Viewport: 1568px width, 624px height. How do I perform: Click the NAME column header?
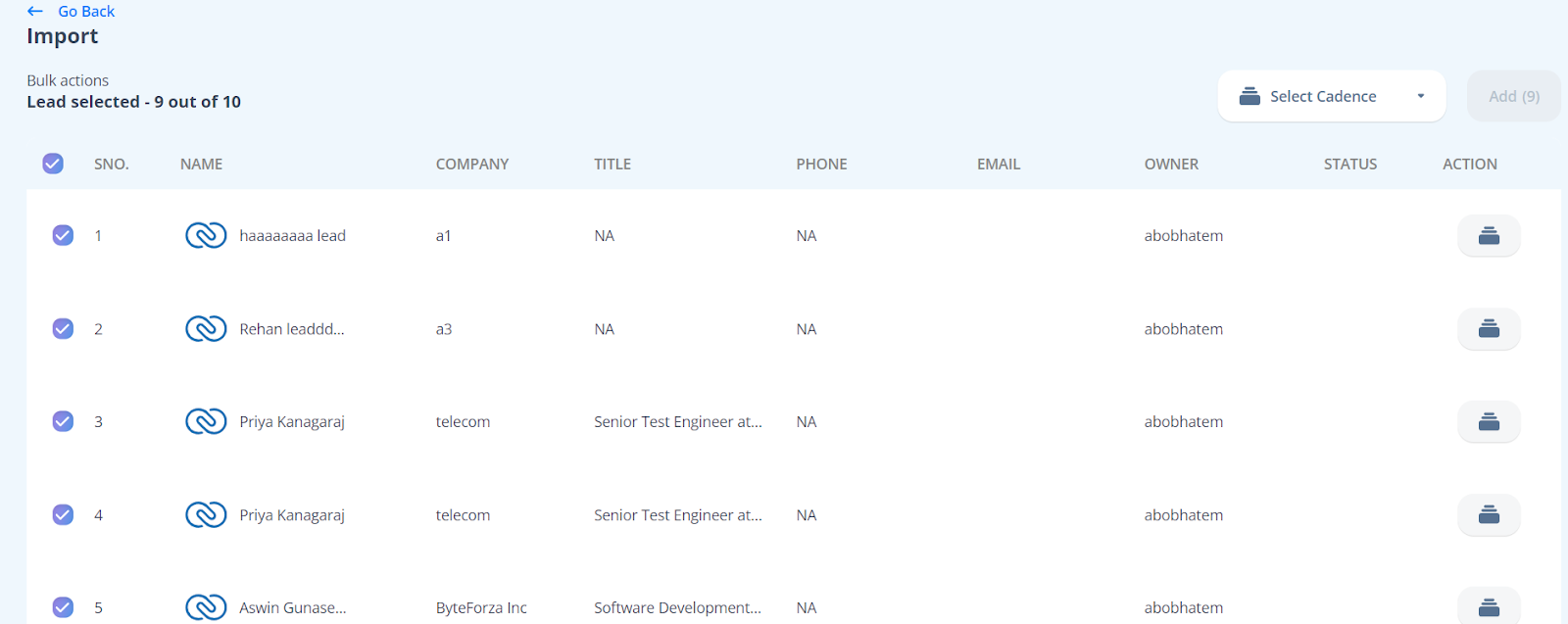pyautogui.click(x=201, y=165)
